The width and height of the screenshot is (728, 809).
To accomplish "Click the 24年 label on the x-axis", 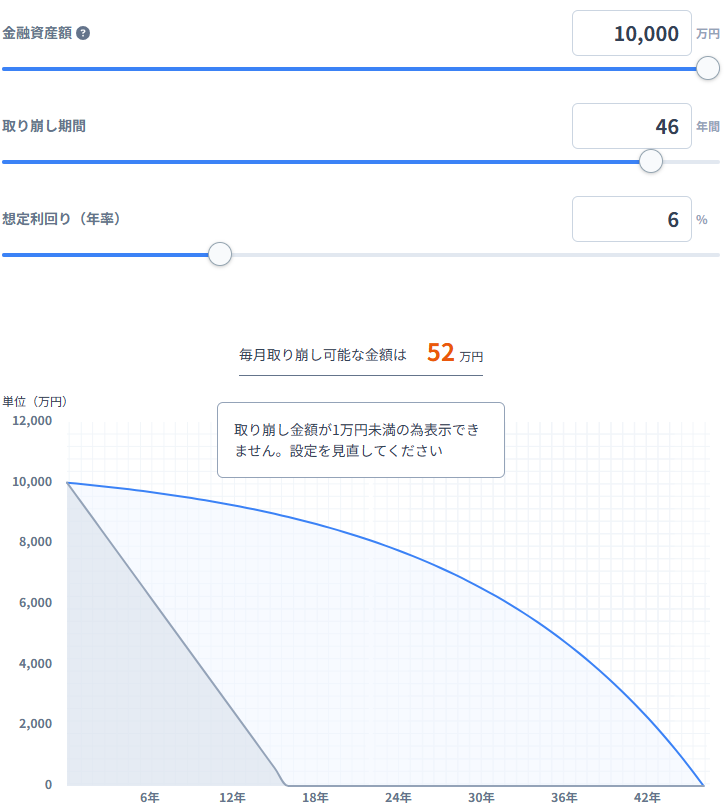I will tap(398, 797).
